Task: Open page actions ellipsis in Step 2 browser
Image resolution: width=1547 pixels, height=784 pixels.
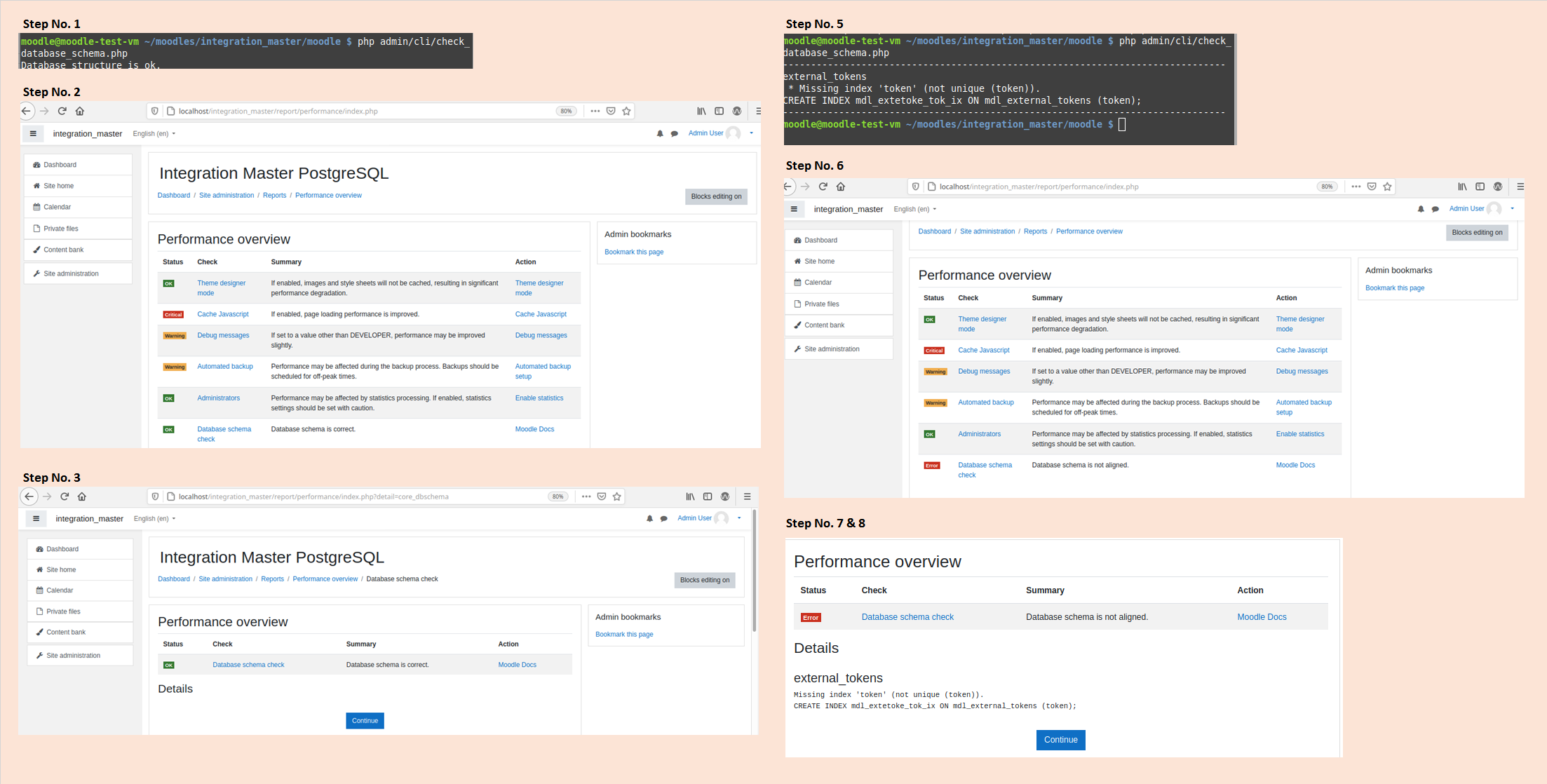Action: 595,111
